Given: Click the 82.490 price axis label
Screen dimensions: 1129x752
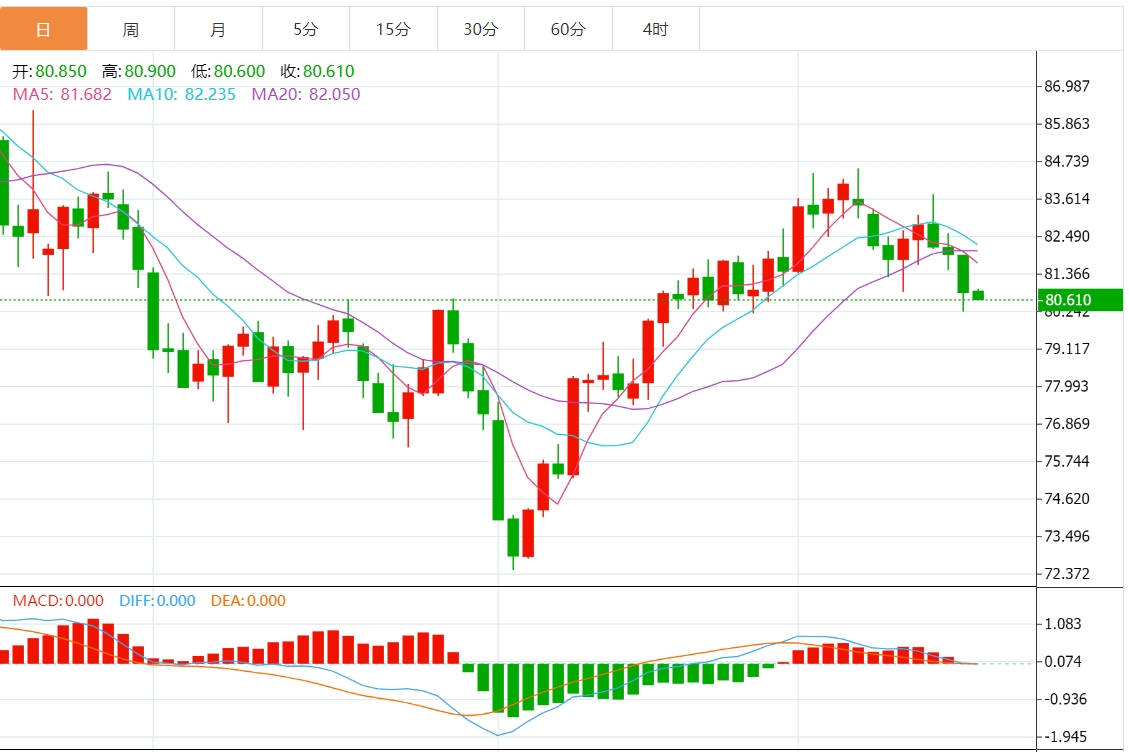Looking at the screenshot, I should [1067, 236].
